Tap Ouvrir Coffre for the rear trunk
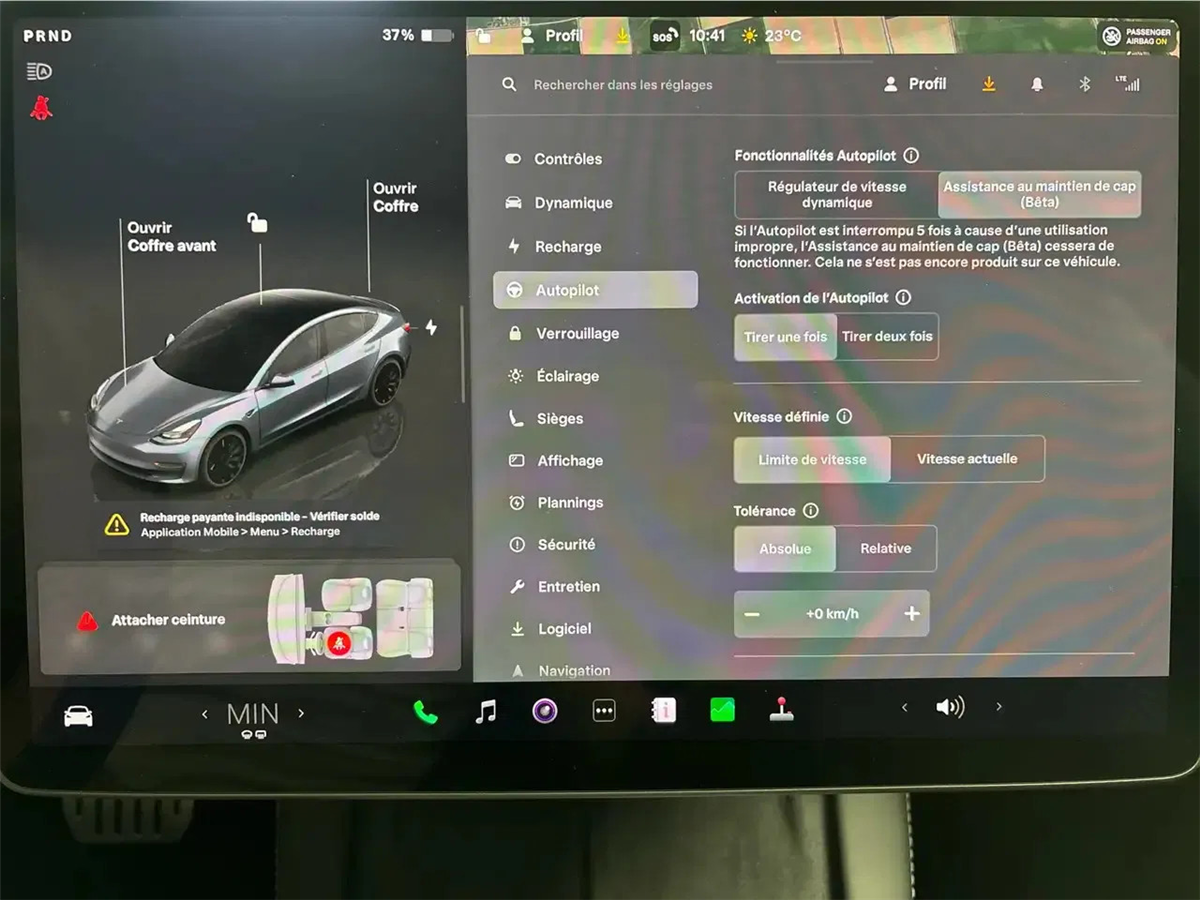 pos(396,197)
